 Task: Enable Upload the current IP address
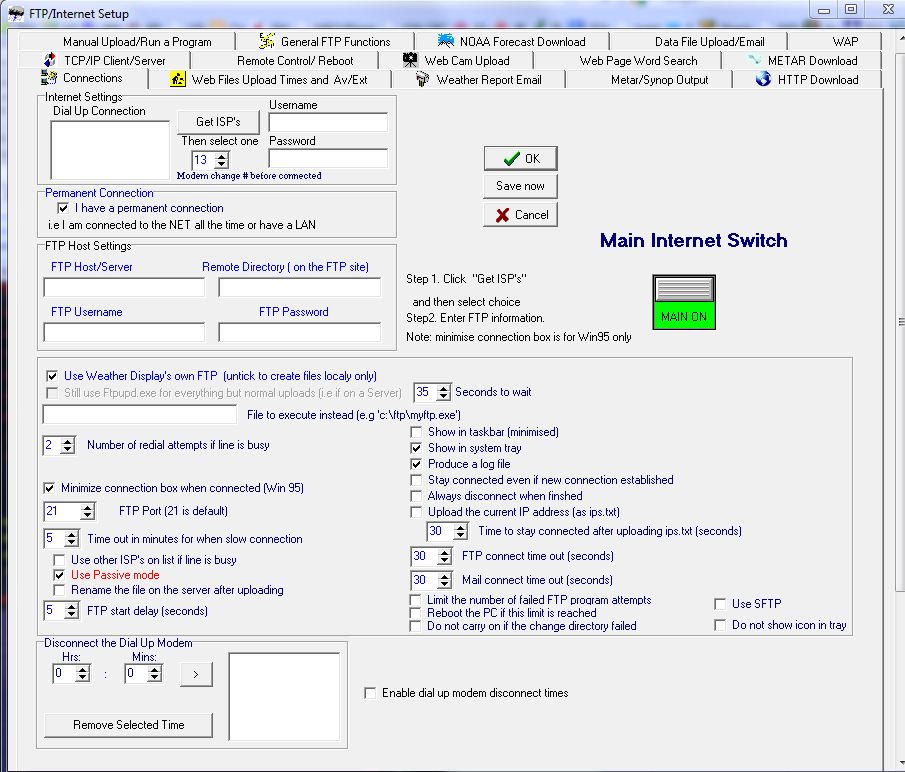tap(416, 512)
